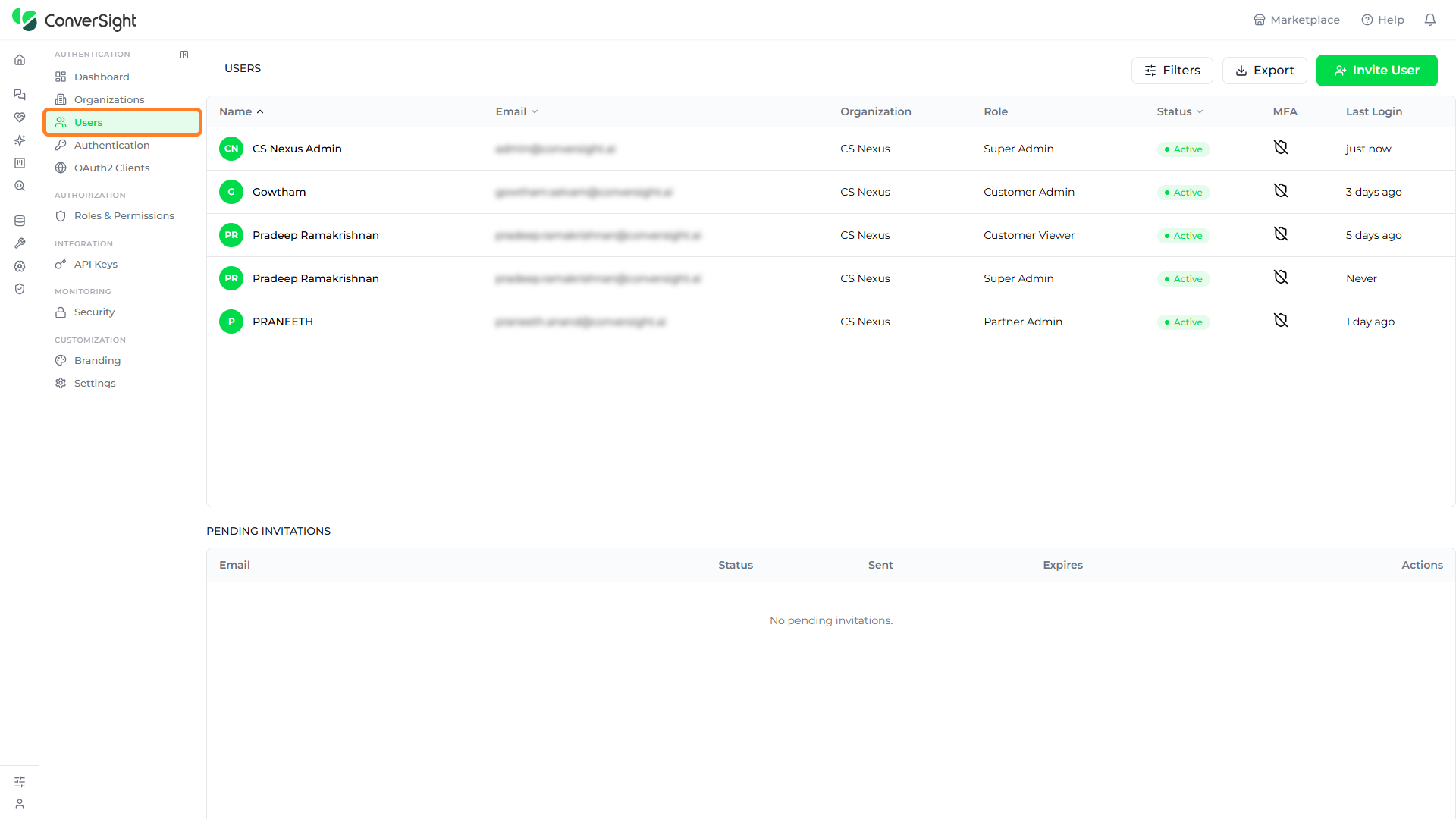
Task: Click the ConverSight logo
Action: pyautogui.click(x=74, y=20)
